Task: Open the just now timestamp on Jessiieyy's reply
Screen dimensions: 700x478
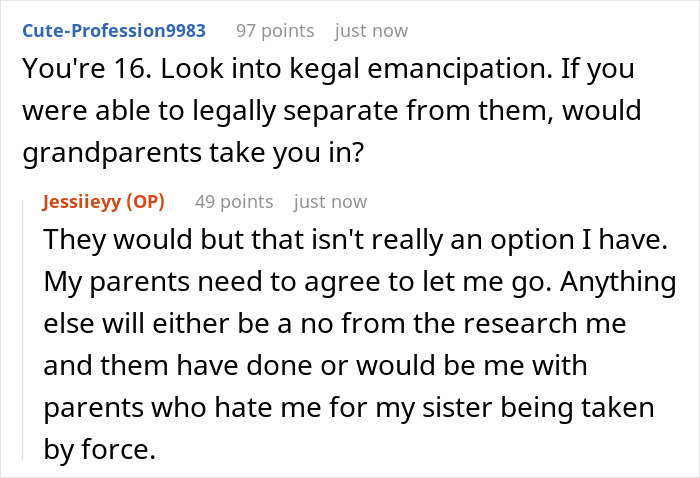Action: tap(330, 202)
